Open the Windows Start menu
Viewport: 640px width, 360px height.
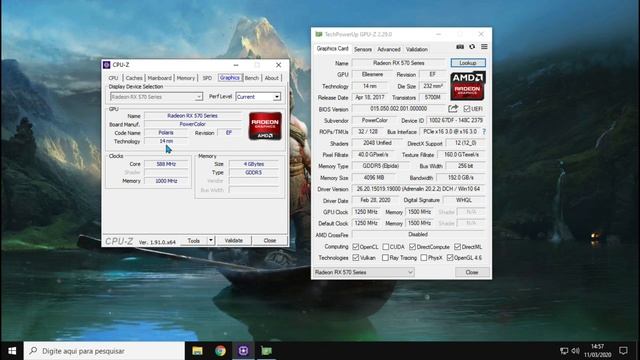point(12,351)
